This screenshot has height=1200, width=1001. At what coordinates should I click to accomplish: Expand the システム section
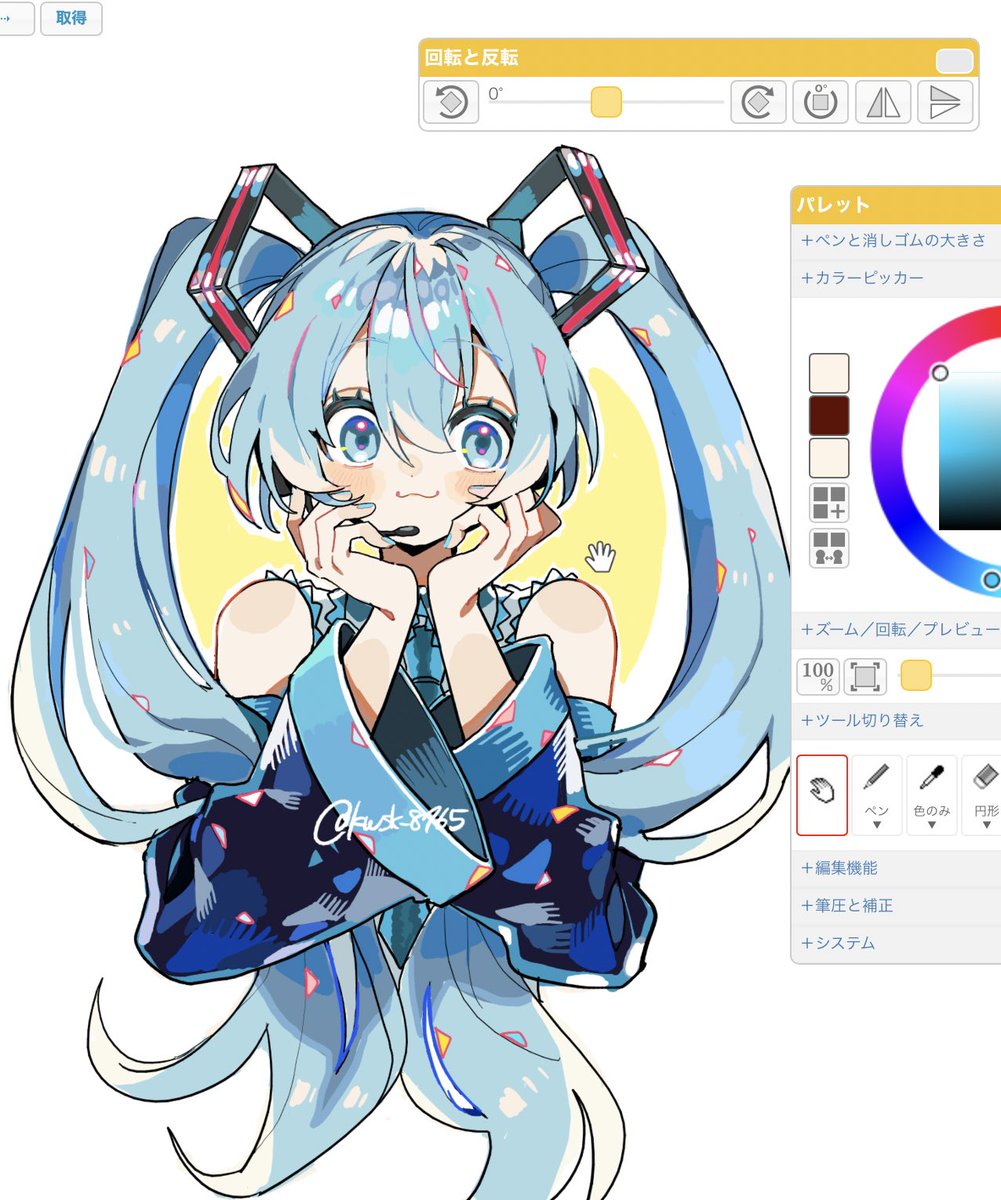click(837, 942)
